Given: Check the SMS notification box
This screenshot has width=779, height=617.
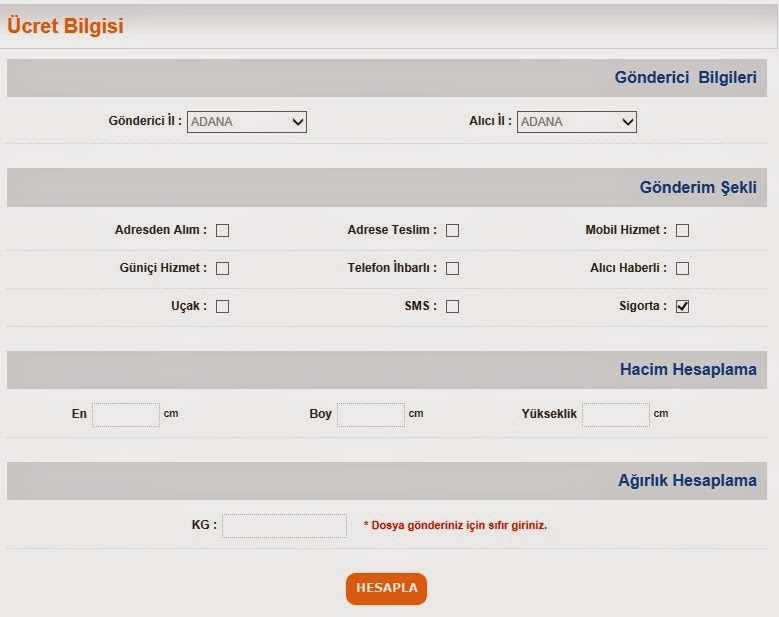Looking at the screenshot, I should 452,307.
